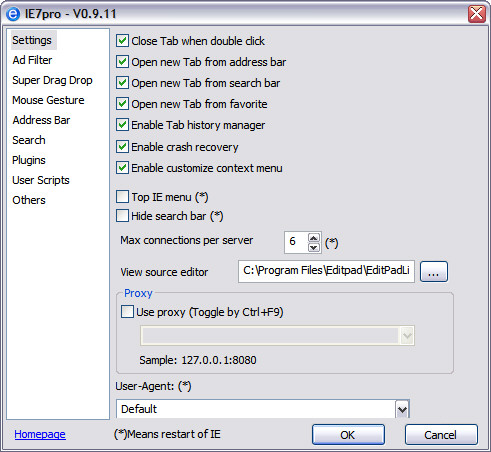491x452 pixels.
Task: Expand the User-Agent dropdown arrow
Action: coord(402,409)
